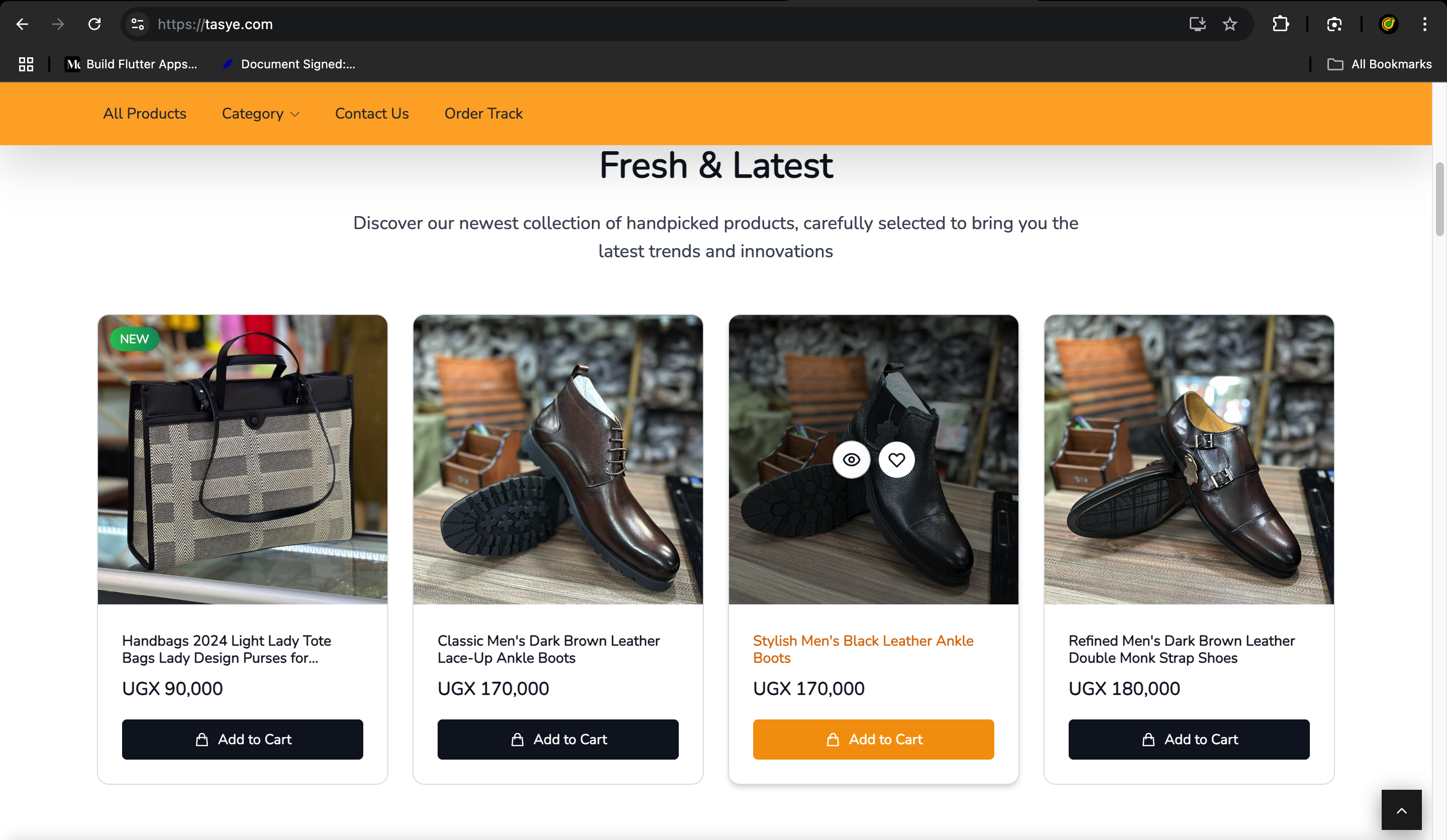Reload the tasye.com page
This screenshot has height=840, width=1447.
point(94,24)
